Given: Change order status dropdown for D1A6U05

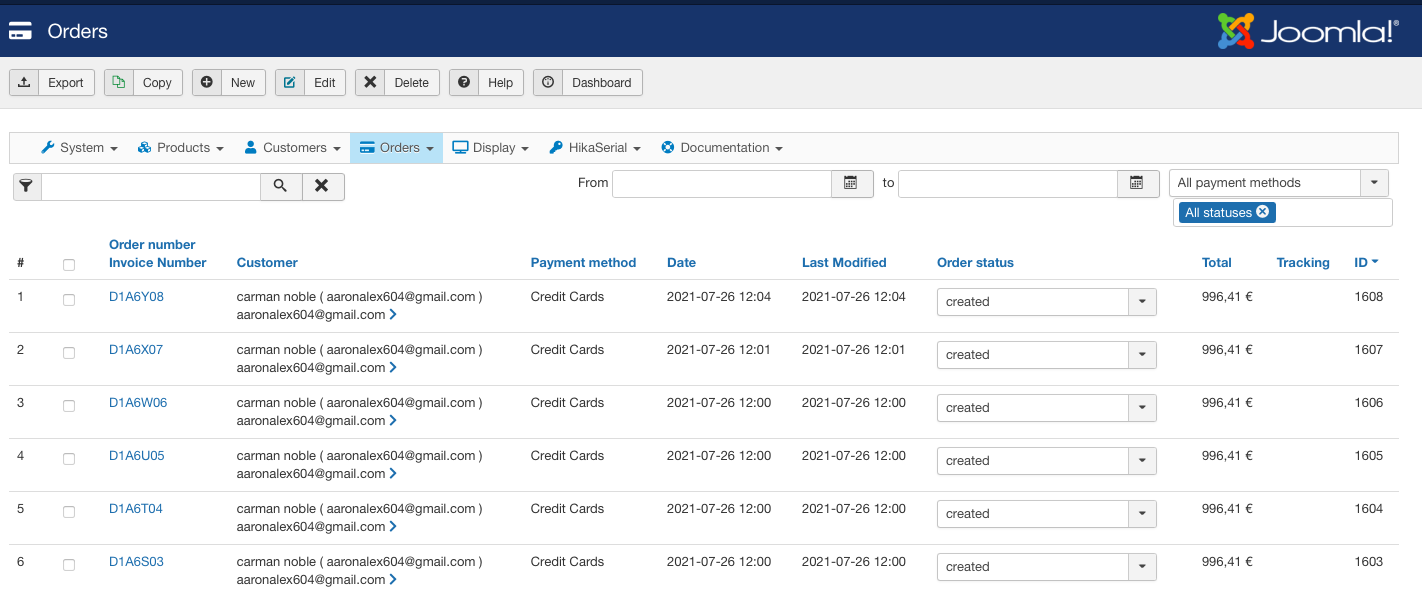Looking at the screenshot, I should [x=1047, y=460].
